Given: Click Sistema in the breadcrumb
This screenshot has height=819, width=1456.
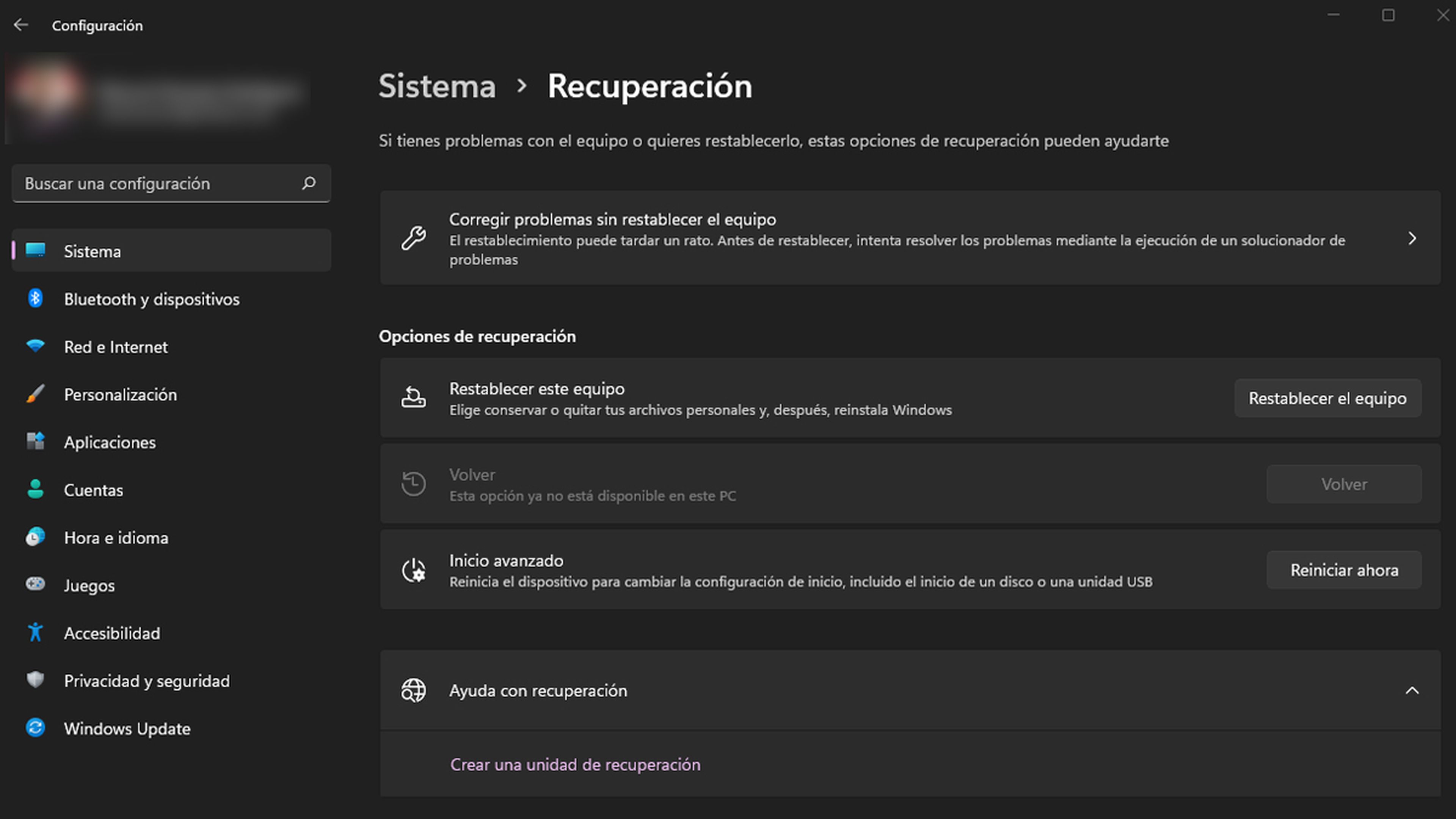Looking at the screenshot, I should click(x=437, y=86).
